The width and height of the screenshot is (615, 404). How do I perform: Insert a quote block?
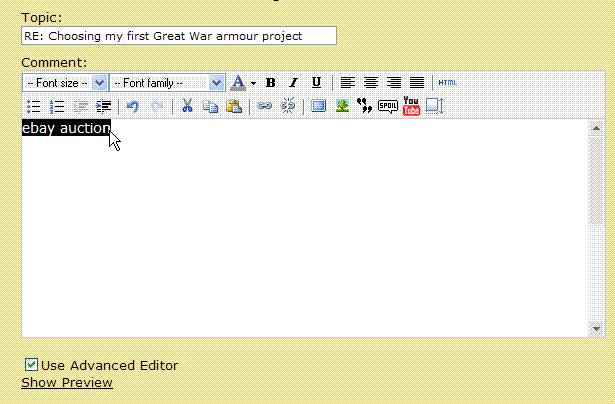point(365,106)
